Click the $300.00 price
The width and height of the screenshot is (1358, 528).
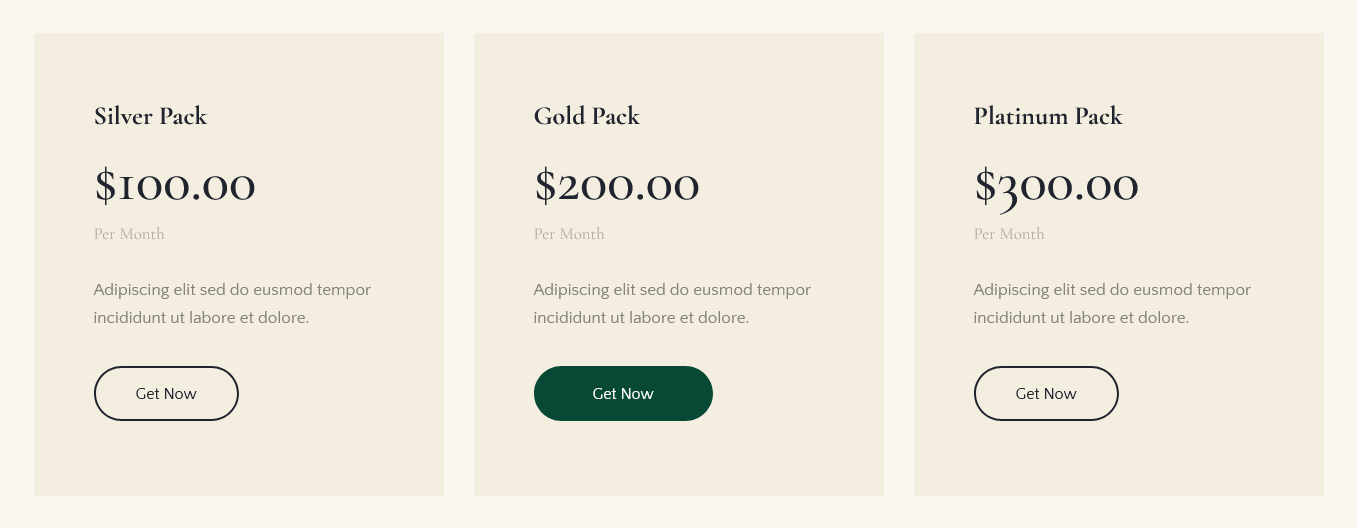click(1056, 186)
